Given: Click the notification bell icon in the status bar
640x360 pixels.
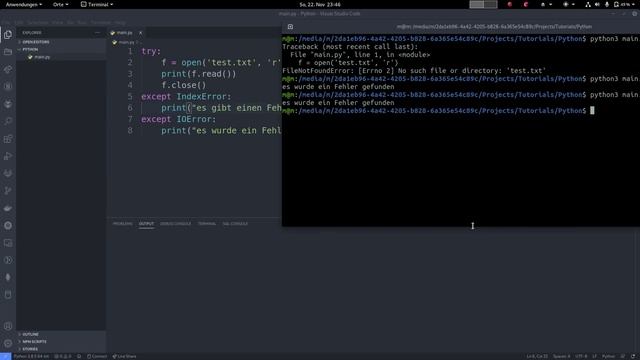Looking at the screenshot, I should pyautogui.click(x=633, y=356).
